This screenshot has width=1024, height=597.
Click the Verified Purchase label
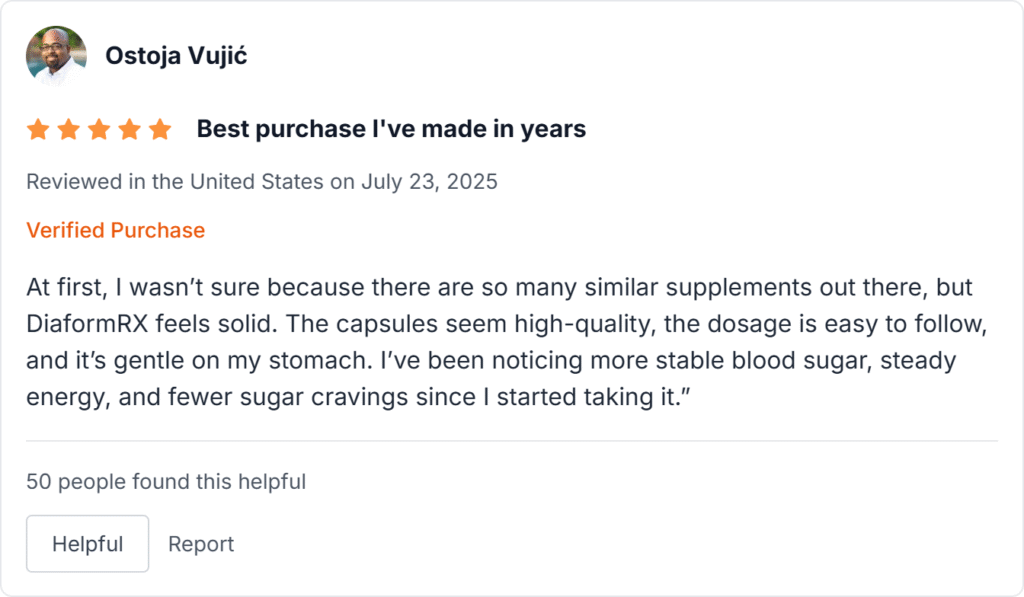[x=115, y=230]
